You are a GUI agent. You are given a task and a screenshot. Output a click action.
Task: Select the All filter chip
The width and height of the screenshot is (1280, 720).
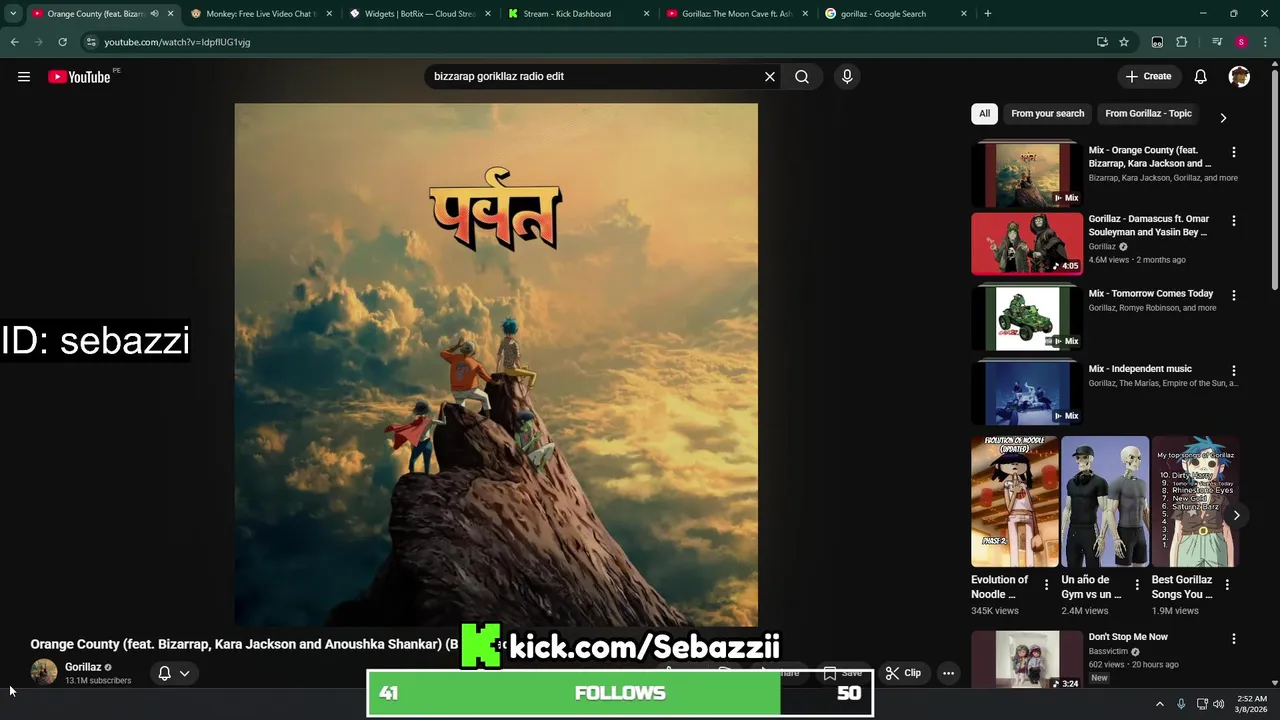tap(984, 114)
